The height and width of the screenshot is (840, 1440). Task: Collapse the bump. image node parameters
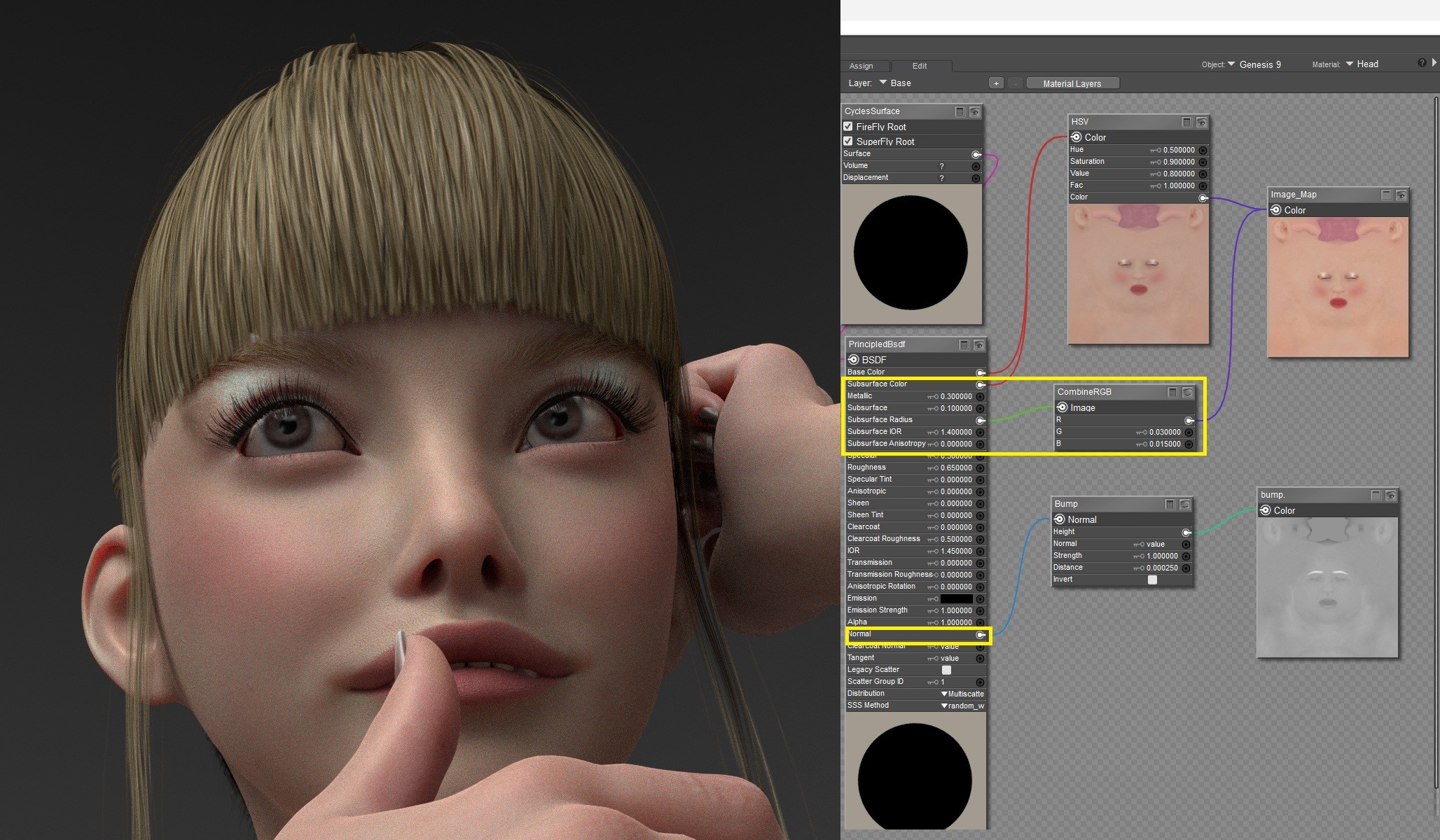pos(1376,495)
